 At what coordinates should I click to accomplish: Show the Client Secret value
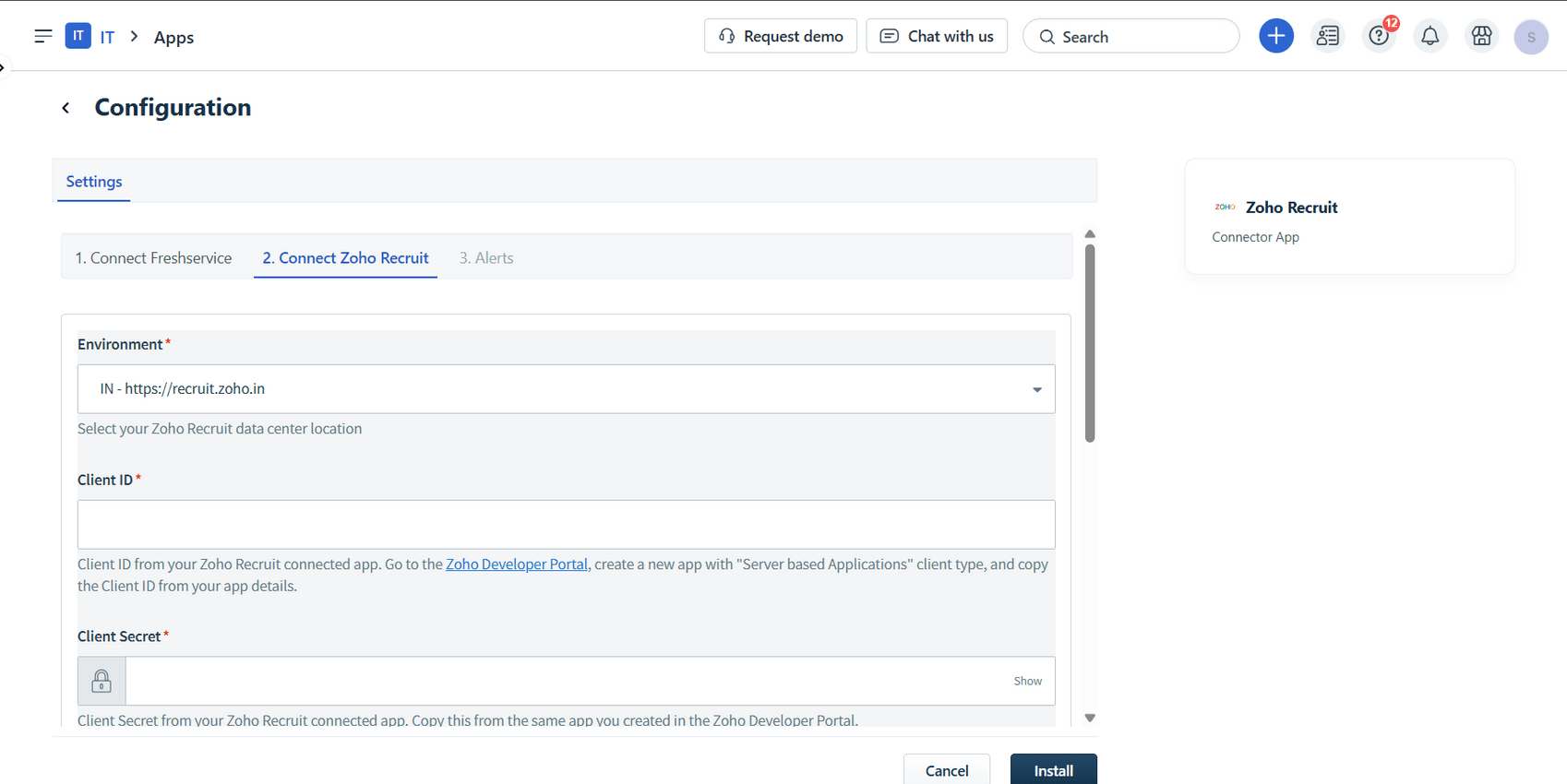1027,681
